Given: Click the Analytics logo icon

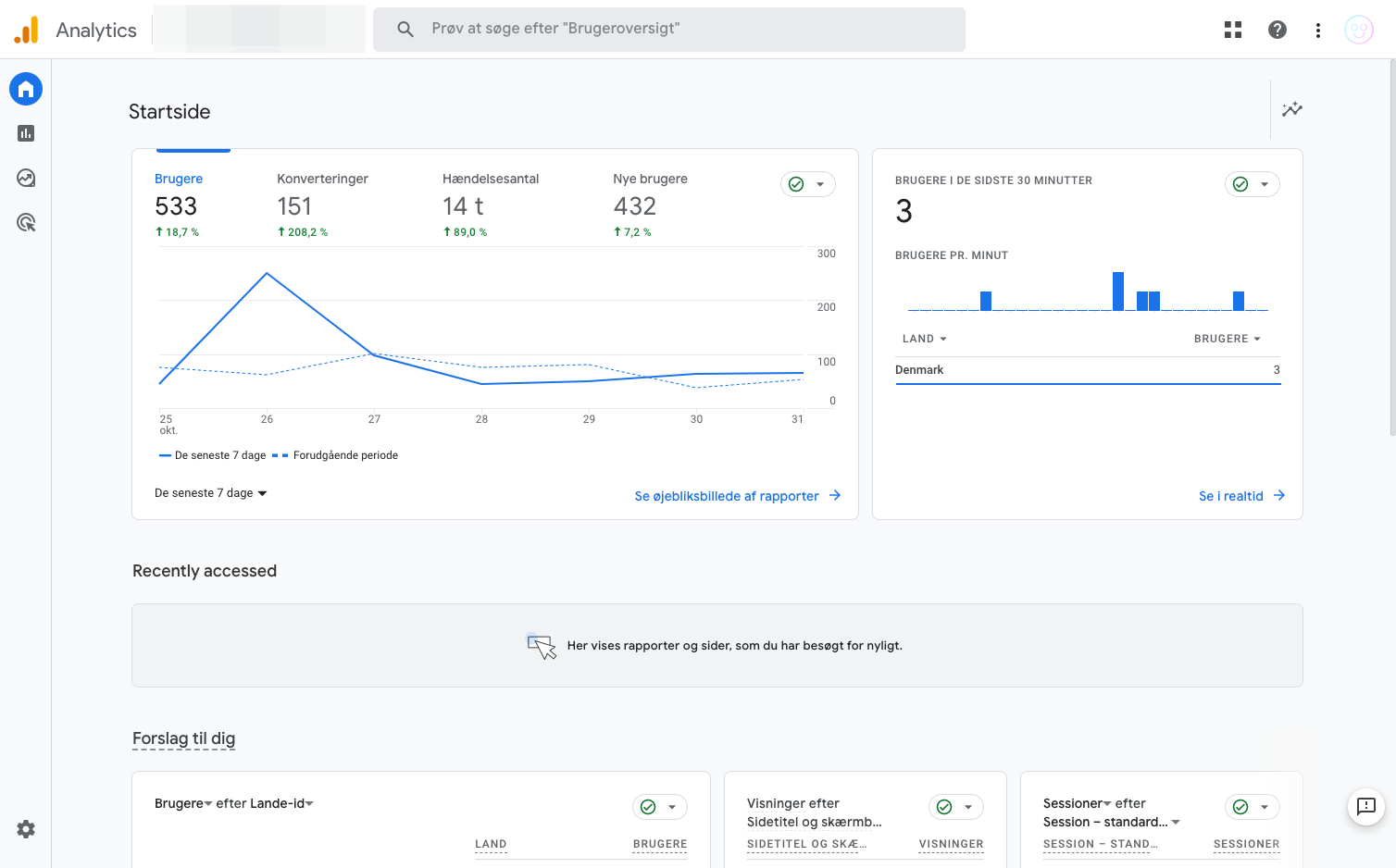Looking at the screenshot, I should pyautogui.click(x=26, y=30).
